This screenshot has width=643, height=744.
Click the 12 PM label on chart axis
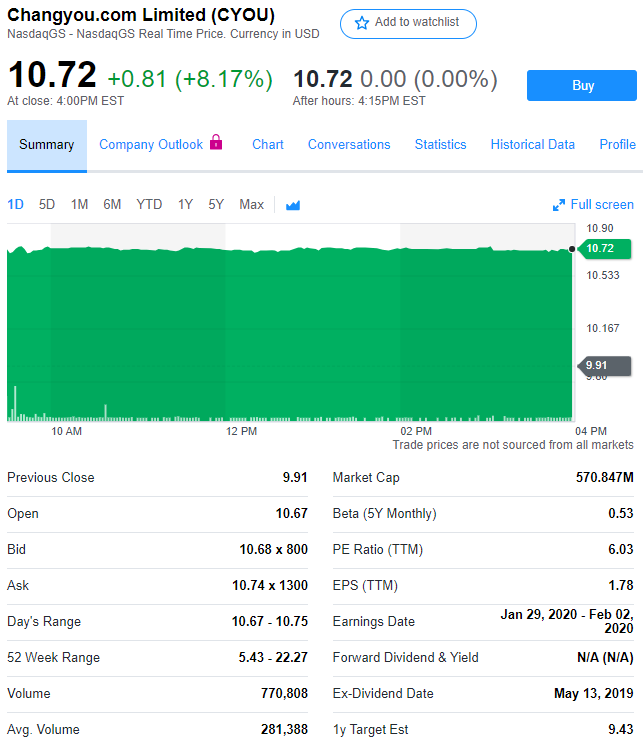click(x=241, y=431)
